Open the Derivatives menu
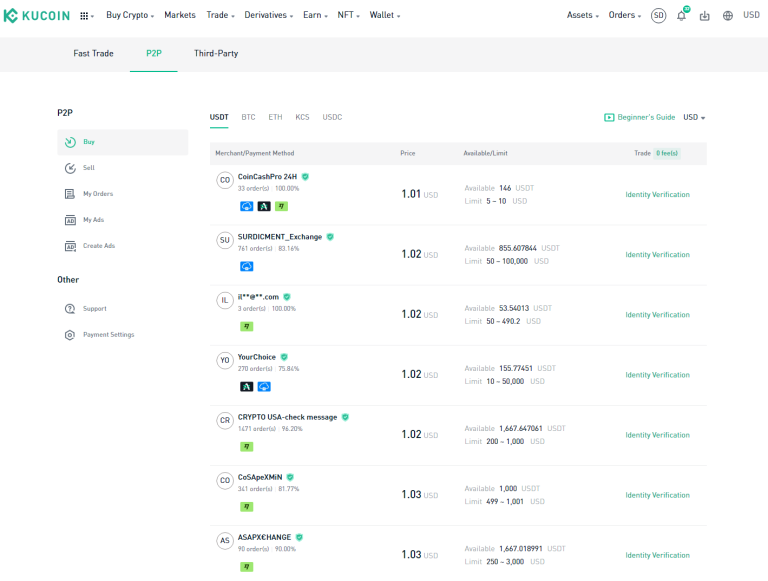This screenshot has height=581, width=768. click(x=268, y=16)
